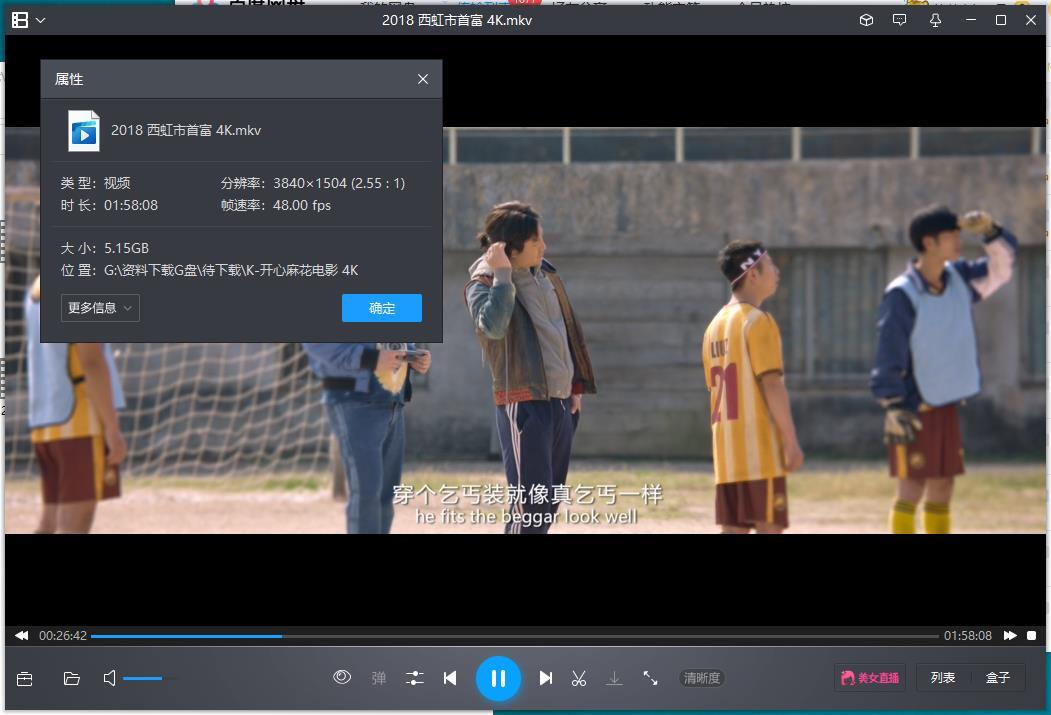Viewport: 1051px width, 715px height.
Task: Pause the video with the blue button
Action: click(498, 678)
